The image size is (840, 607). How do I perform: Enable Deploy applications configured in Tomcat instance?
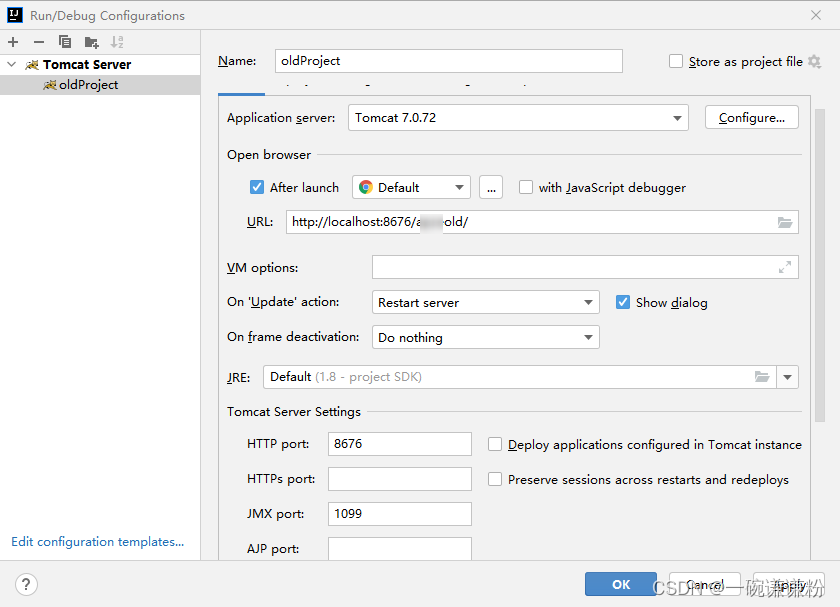pos(494,444)
